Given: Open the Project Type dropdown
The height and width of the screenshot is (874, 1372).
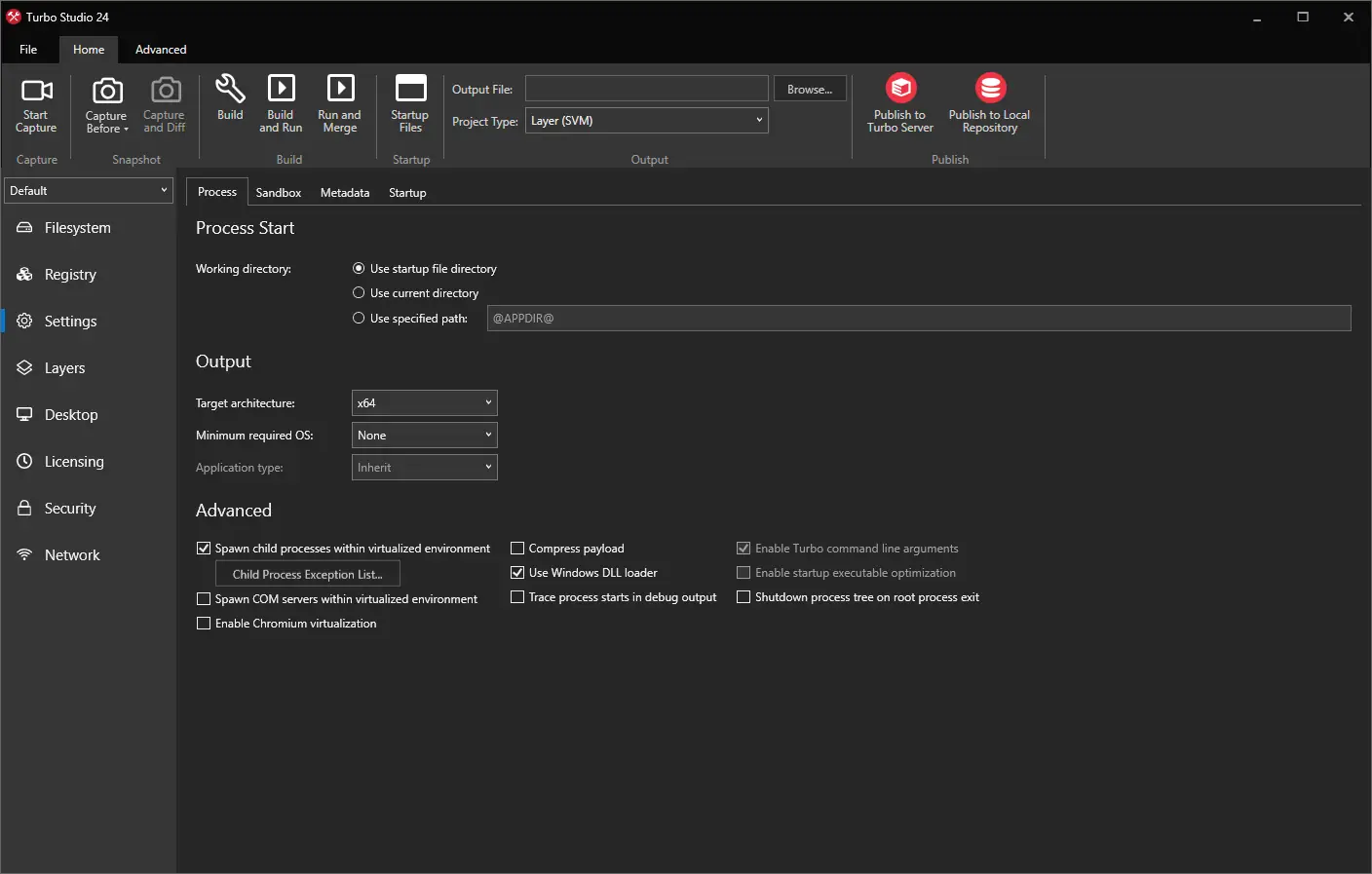Looking at the screenshot, I should click(x=647, y=121).
